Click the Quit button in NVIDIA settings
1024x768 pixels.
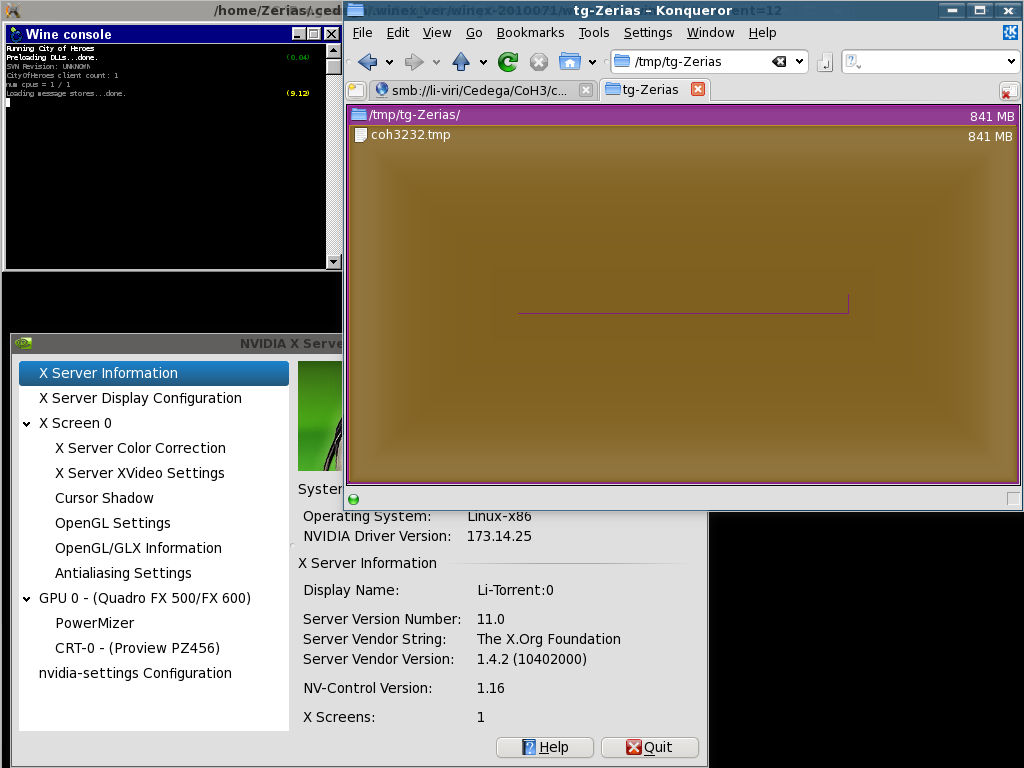click(649, 747)
